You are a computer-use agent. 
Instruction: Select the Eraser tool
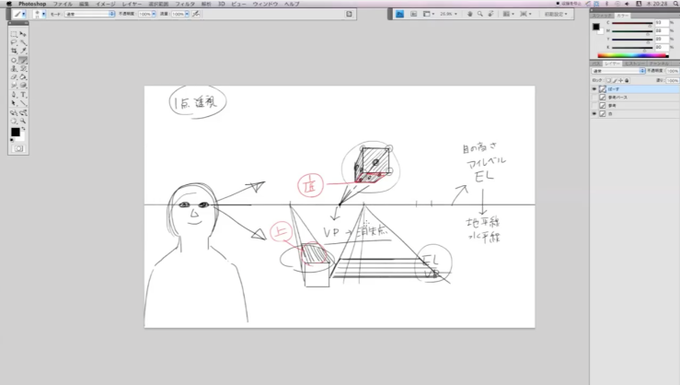[x=14, y=77]
